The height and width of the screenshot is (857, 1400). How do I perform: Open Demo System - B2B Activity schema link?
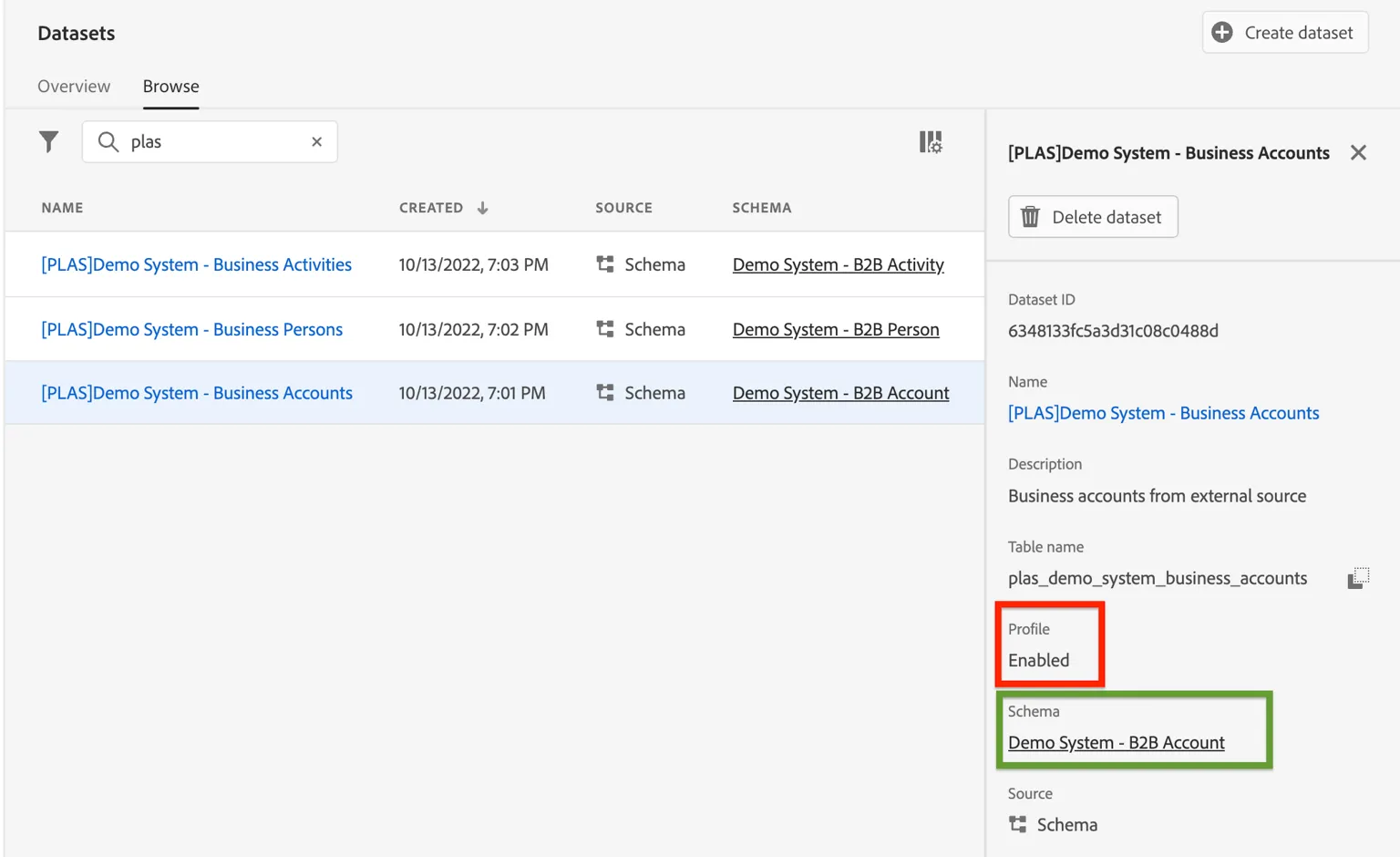839,264
